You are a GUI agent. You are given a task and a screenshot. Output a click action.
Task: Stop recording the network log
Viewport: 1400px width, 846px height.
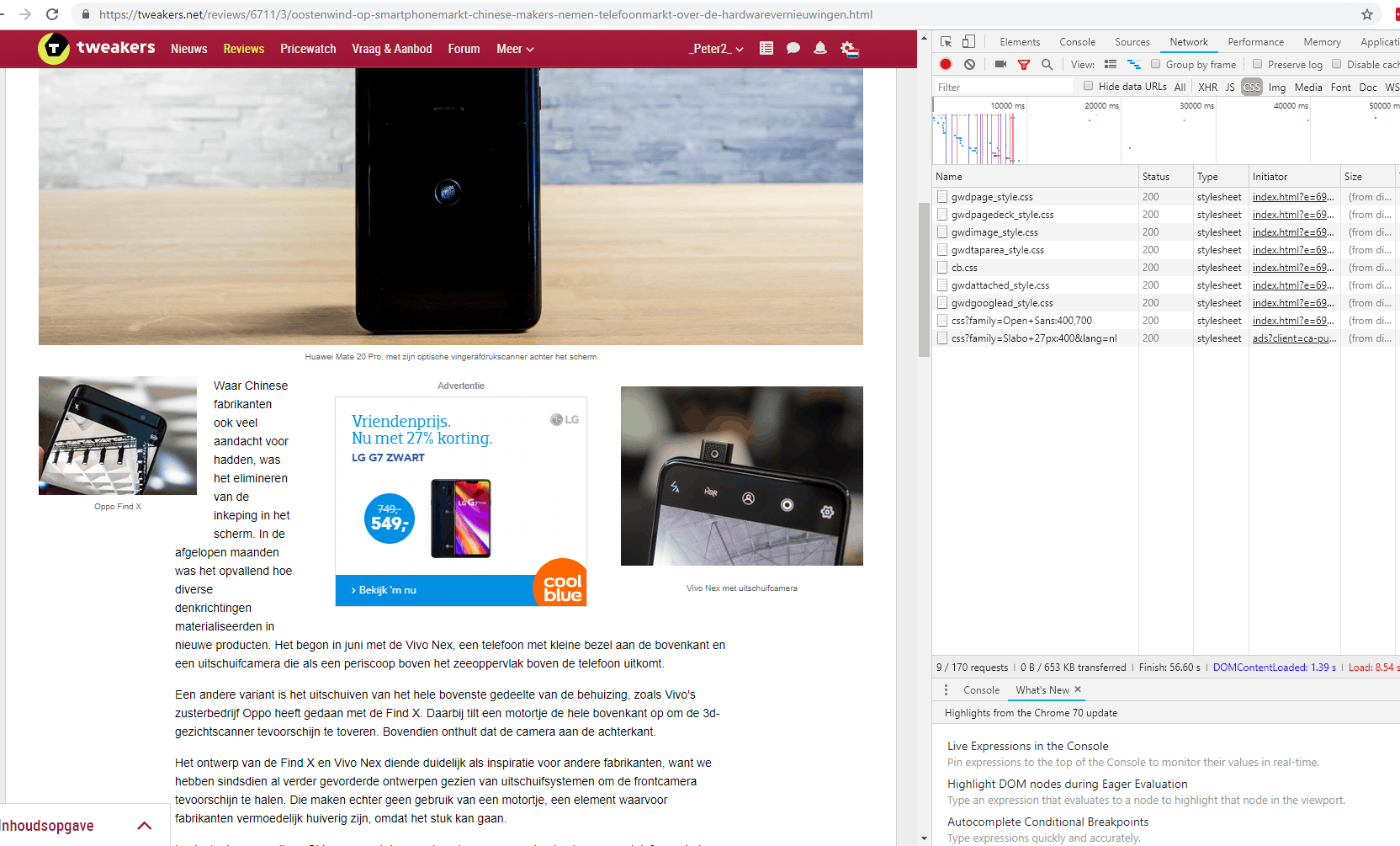946,64
